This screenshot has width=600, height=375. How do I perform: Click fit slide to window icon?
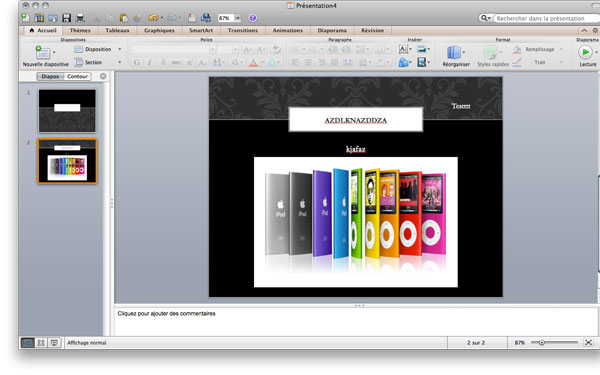(x=589, y=342)
